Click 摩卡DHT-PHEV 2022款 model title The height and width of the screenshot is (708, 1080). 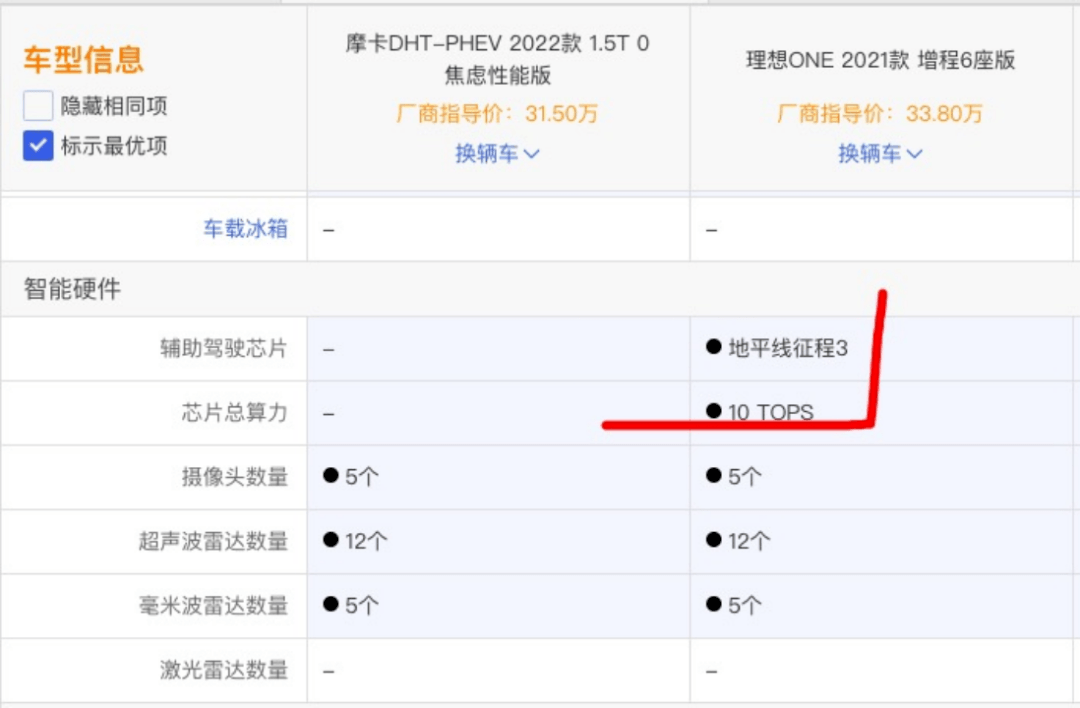tap(497, 59)
